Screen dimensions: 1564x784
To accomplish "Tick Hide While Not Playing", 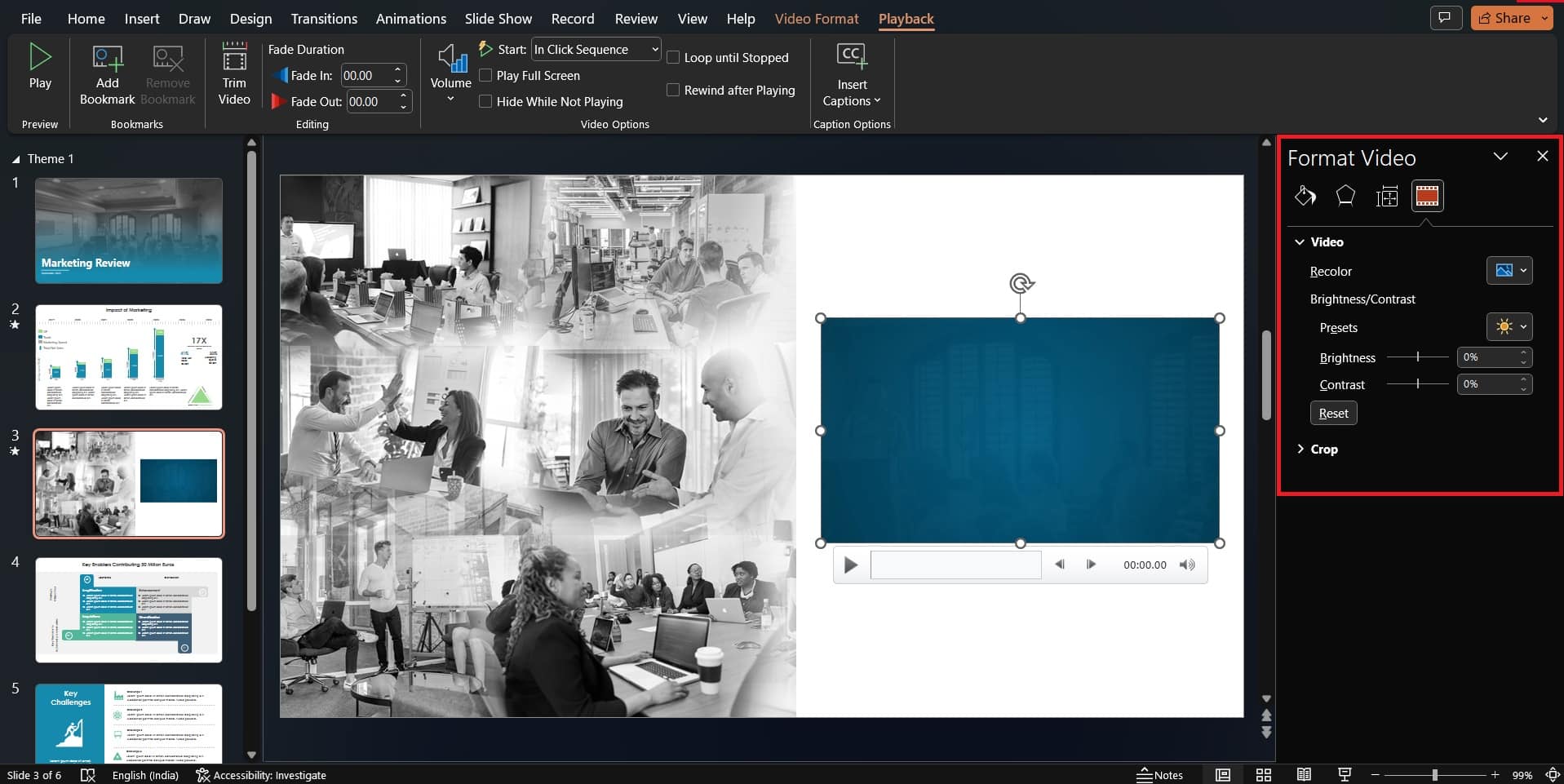I will coord(486,101).
